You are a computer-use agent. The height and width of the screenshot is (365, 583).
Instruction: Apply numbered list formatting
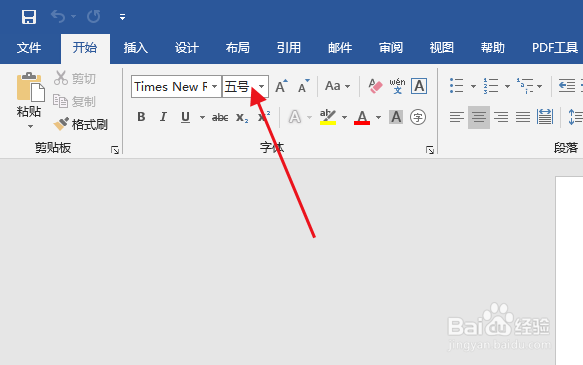491,86
